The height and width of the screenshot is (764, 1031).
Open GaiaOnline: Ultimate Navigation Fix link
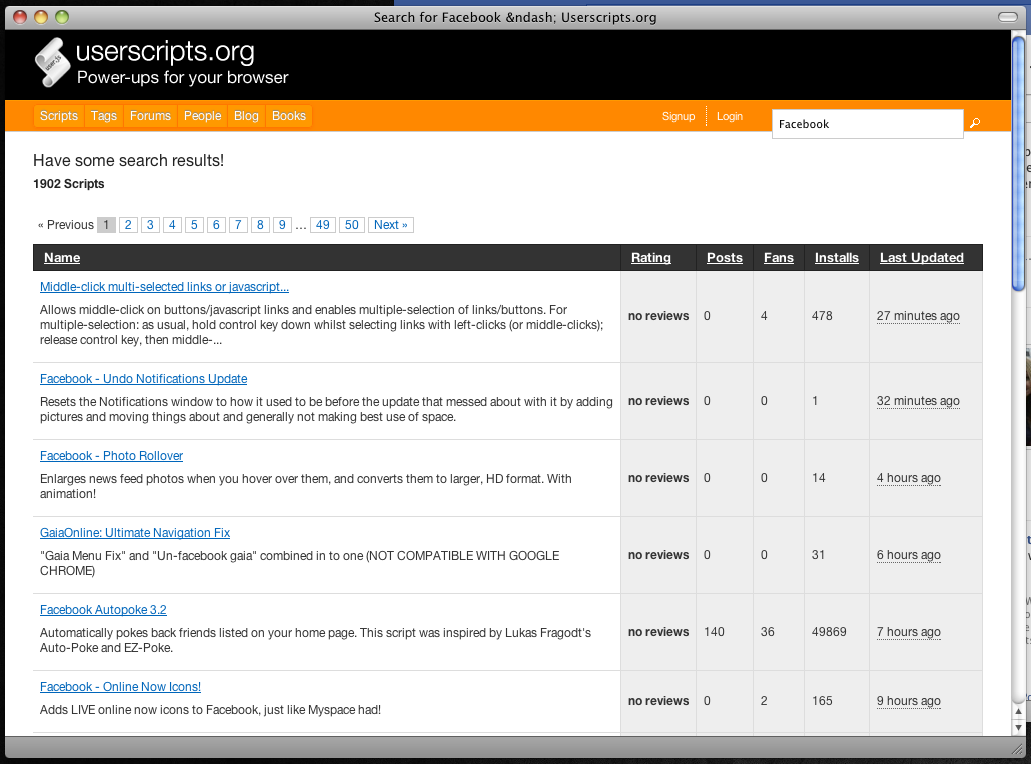[x=135, y=533]
